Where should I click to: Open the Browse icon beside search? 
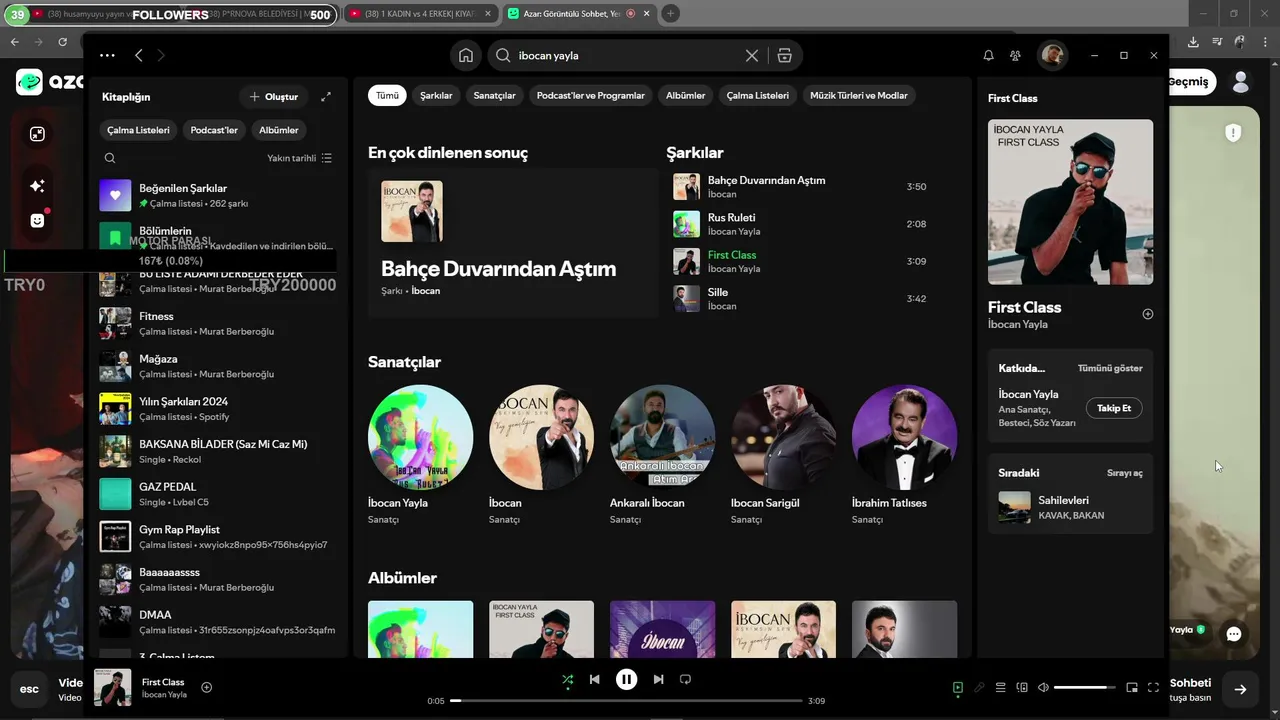coord(785,56)
